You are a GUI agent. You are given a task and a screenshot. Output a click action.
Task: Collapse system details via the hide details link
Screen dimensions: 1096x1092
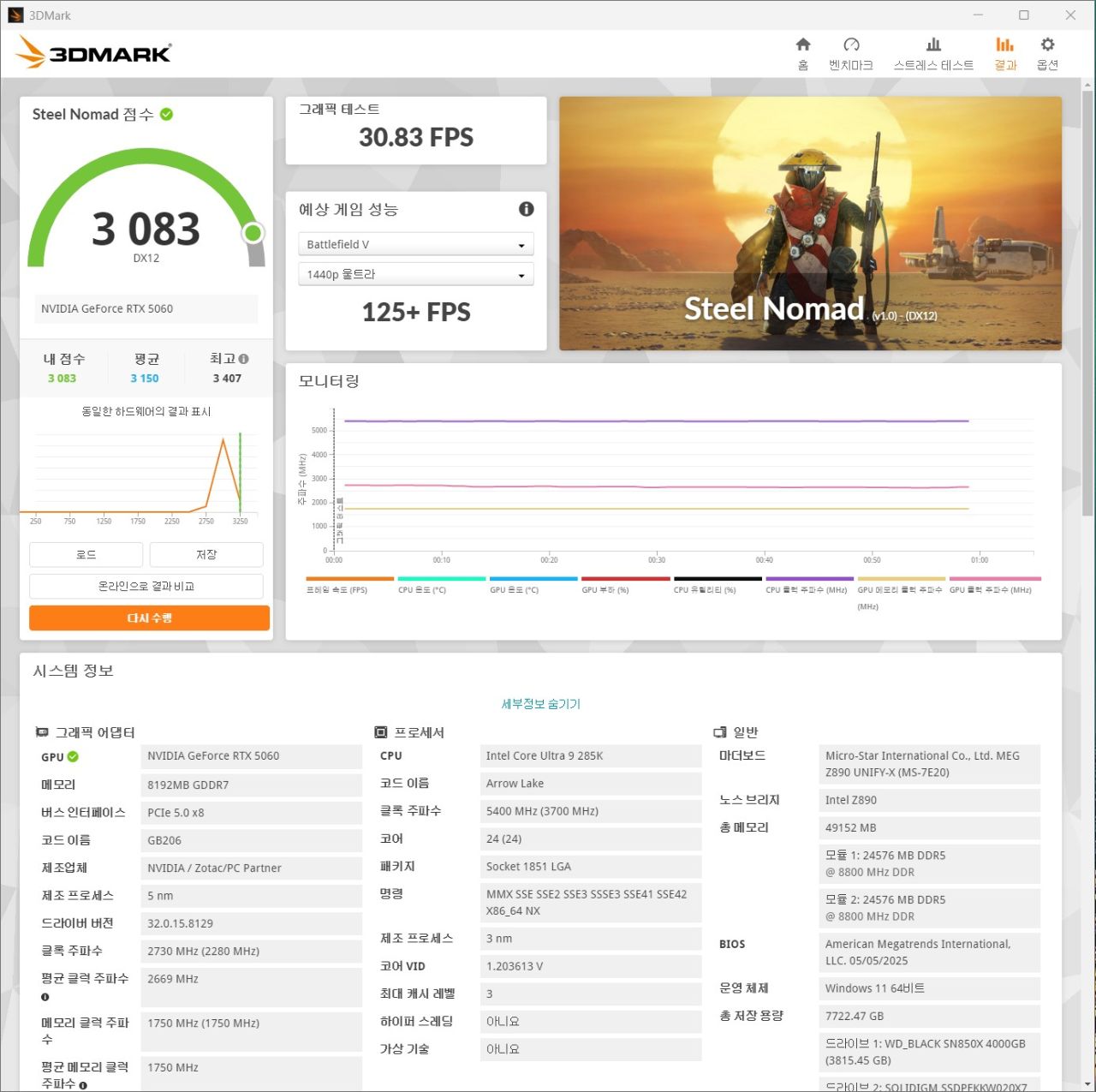[x=540, y=704]
